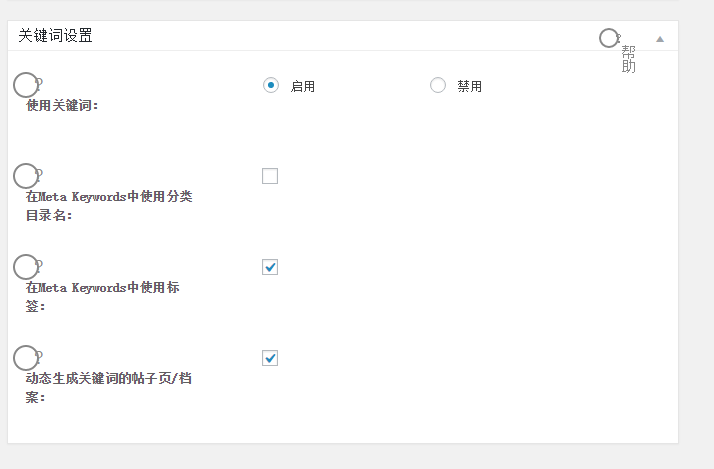Click the 启用 option text
714x469 pixels.
click(303, 86)
